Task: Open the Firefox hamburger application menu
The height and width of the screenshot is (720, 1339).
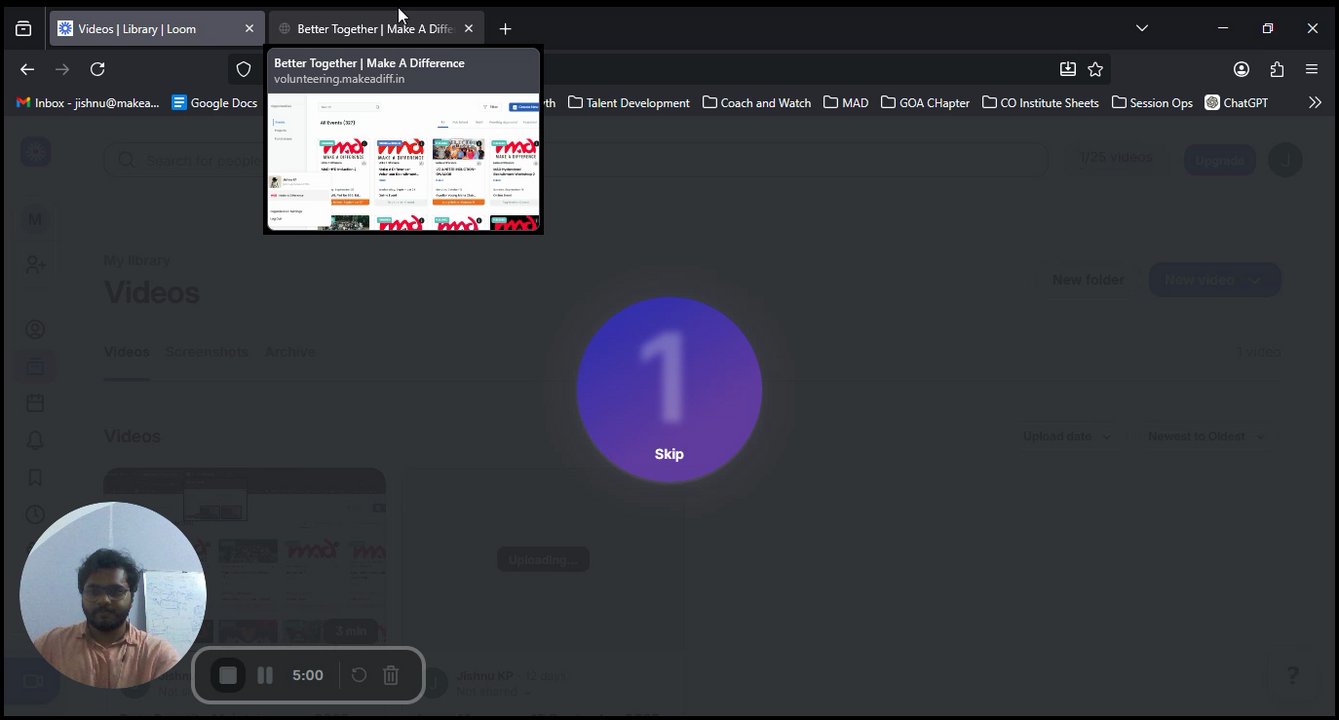Action: [x=1312, y=69]
